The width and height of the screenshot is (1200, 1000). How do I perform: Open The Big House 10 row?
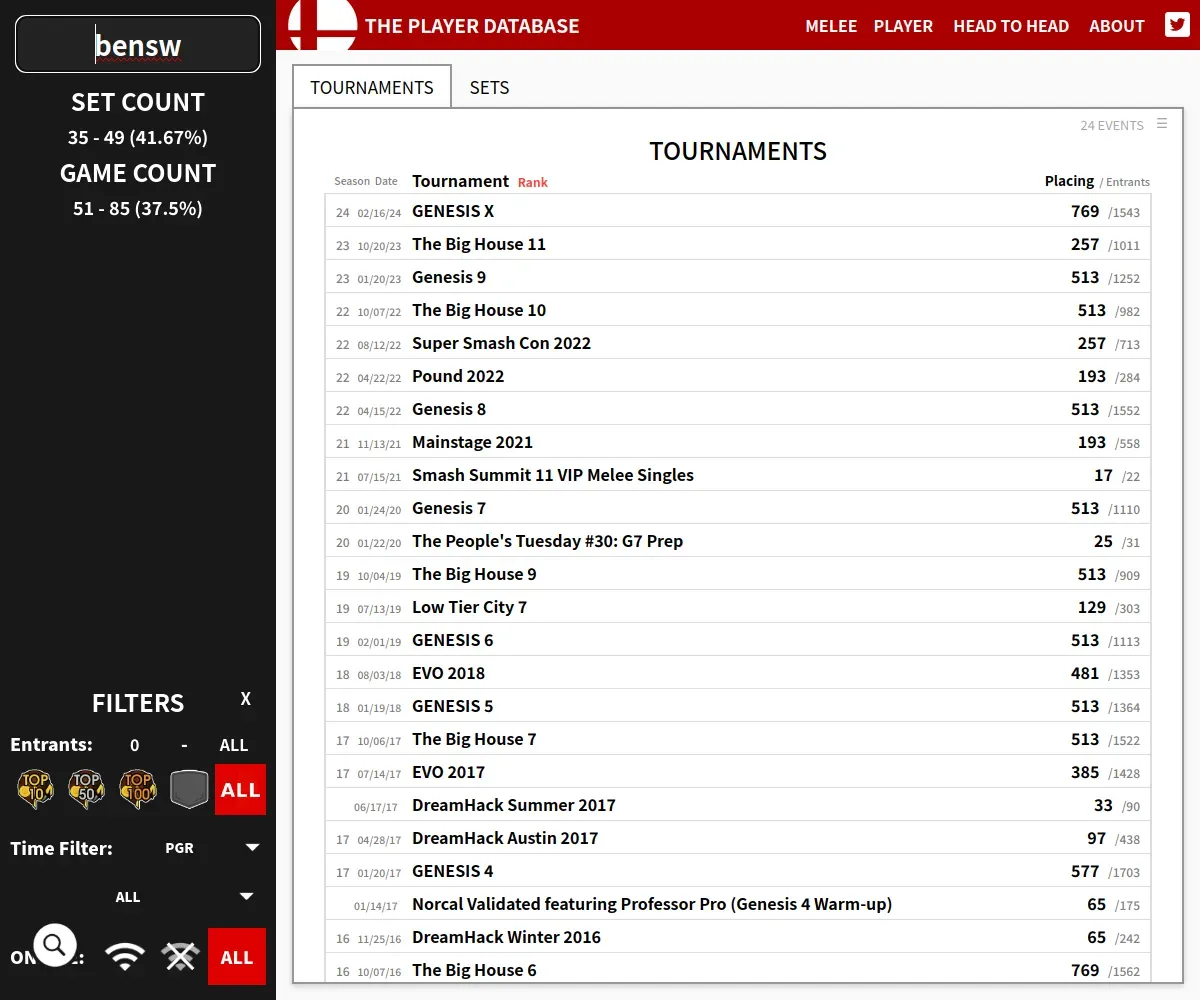click(x=738, y=310)
